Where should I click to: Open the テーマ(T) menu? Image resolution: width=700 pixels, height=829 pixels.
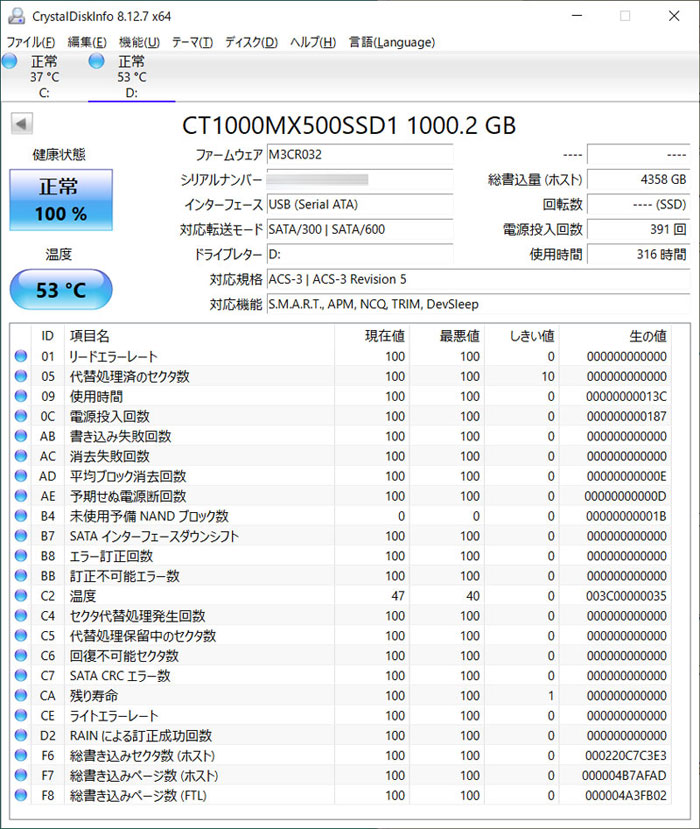tap(192, 42)
